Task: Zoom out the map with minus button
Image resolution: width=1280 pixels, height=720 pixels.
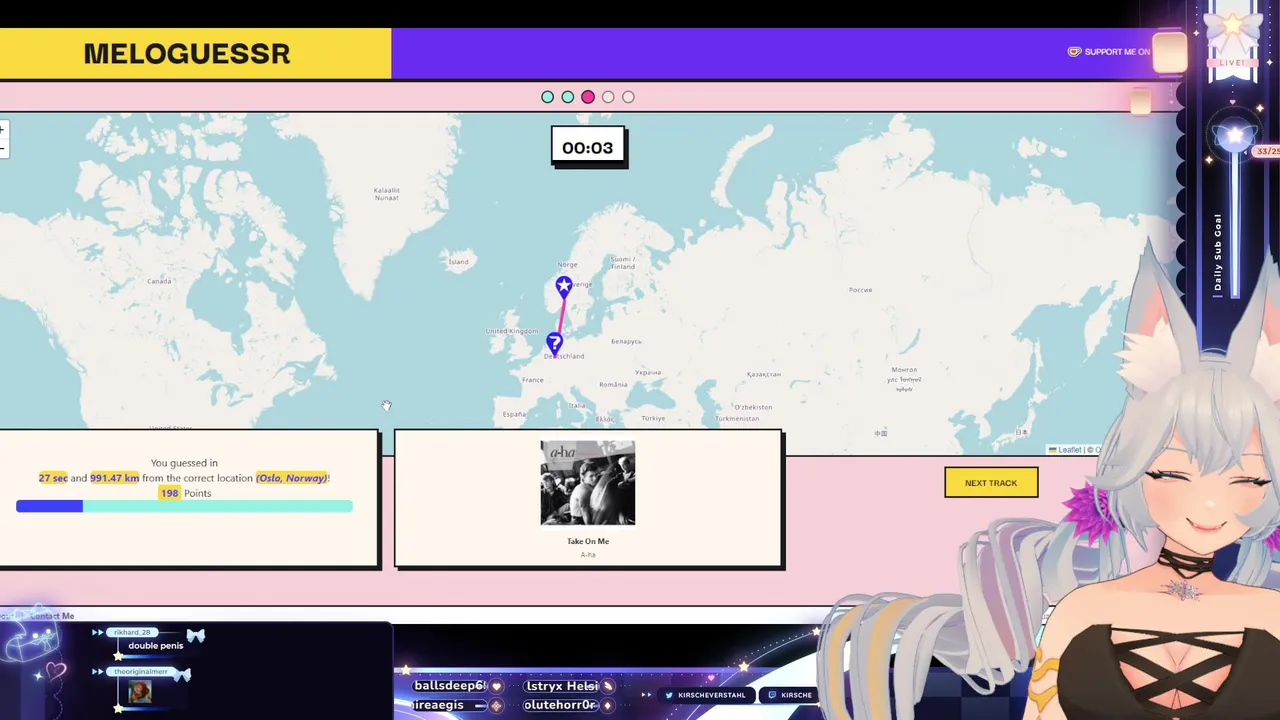Action: click(x=3, y=148)
